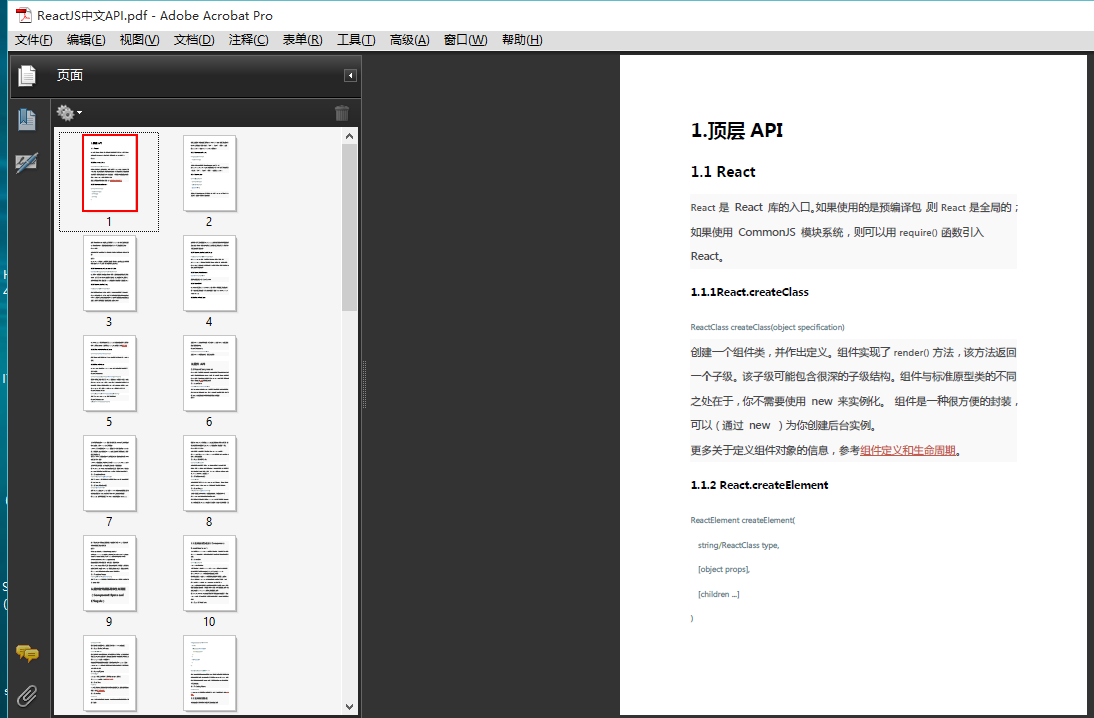Select page 1 thumbnail
This screenshot has height=718, width=1094.
tap(110, 173)
